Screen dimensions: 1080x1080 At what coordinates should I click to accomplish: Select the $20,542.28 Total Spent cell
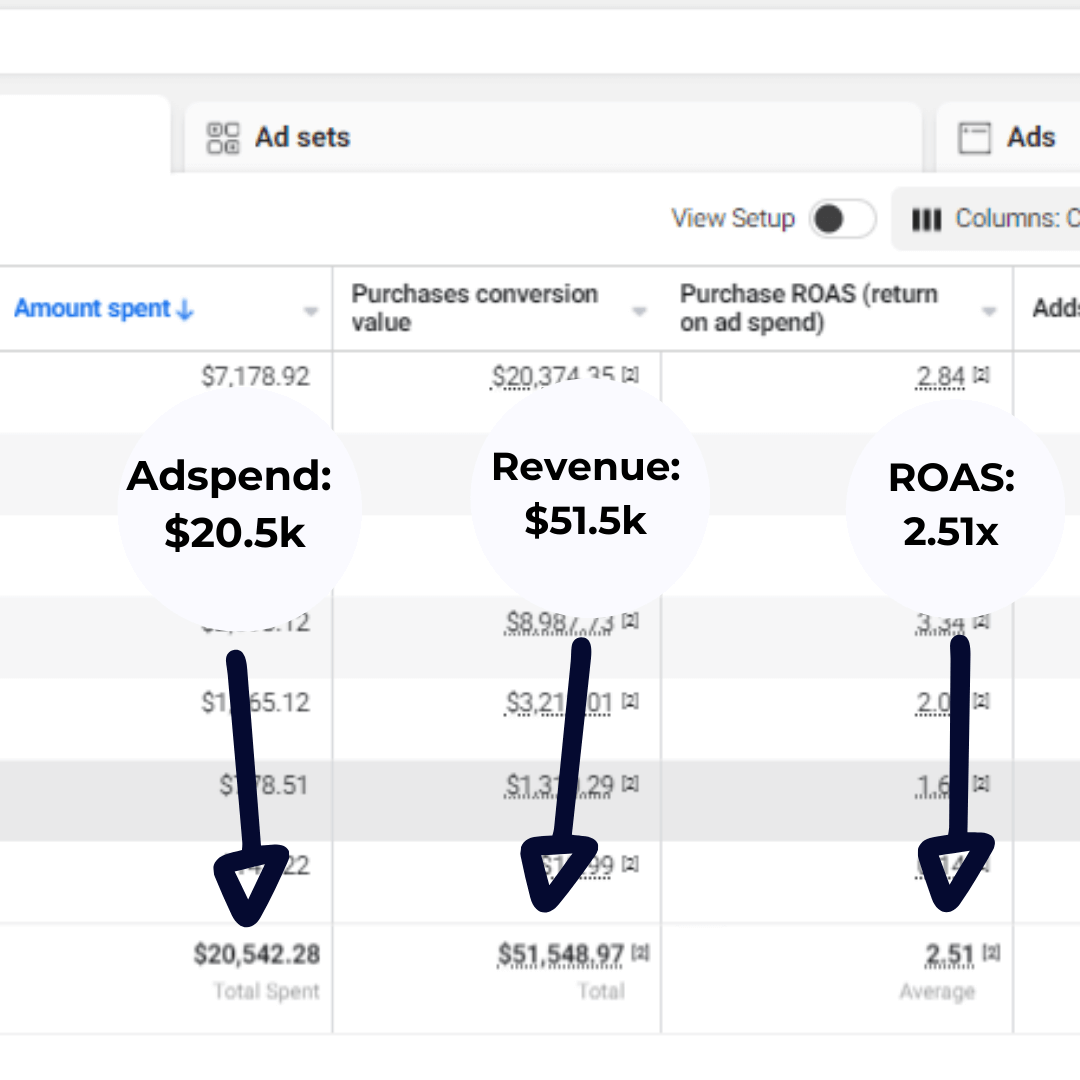tap(257, 954)
